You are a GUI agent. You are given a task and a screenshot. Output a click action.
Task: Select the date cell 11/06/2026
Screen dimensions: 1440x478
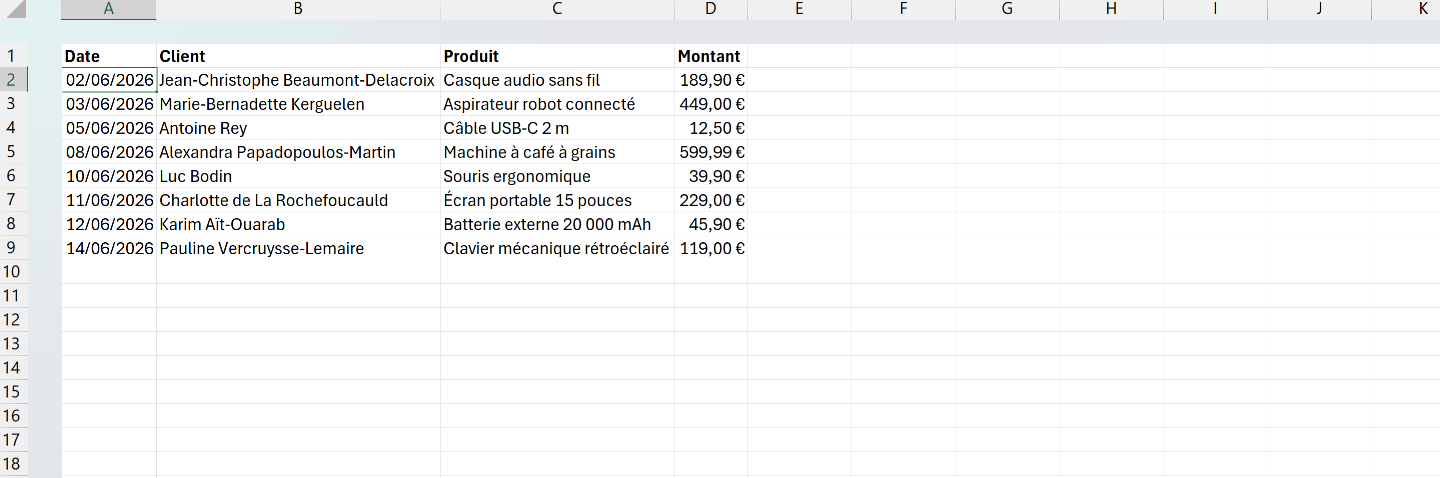[109, 200]
